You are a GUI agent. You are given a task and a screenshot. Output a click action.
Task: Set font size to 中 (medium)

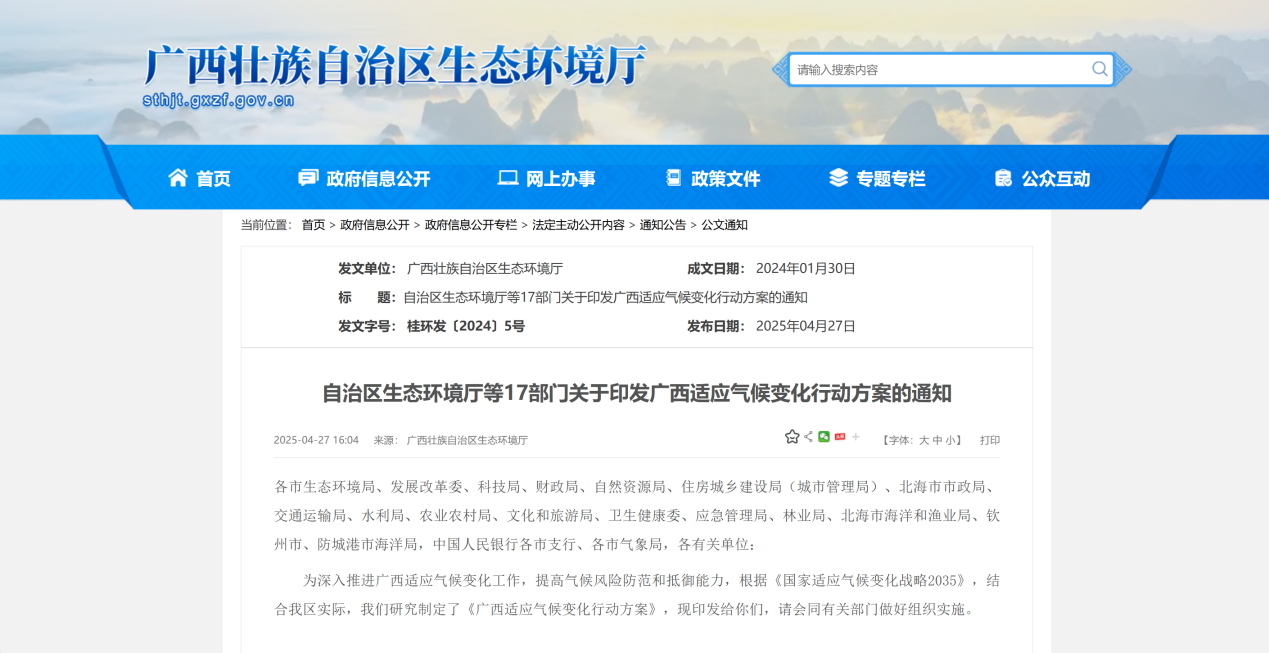coord(937,440)
